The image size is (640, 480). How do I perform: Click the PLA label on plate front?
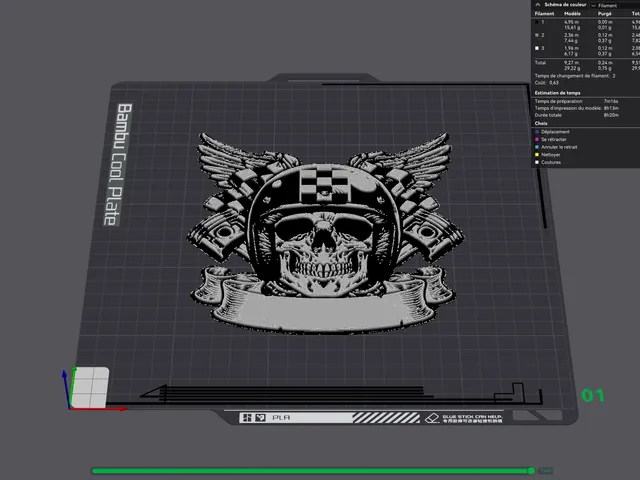tap(281, 418)
